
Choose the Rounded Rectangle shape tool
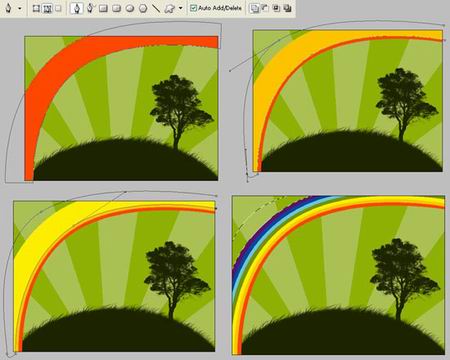pos(116,8)
